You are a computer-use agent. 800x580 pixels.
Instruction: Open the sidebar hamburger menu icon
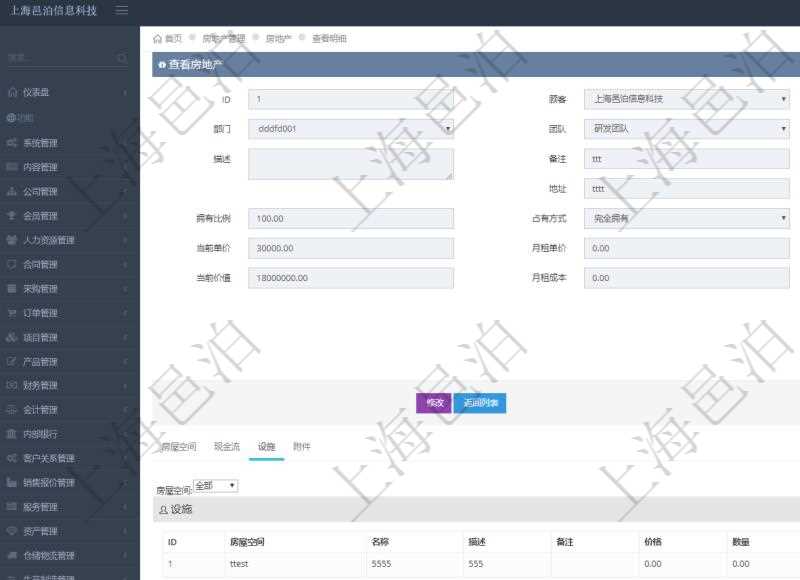click(122, 11)
